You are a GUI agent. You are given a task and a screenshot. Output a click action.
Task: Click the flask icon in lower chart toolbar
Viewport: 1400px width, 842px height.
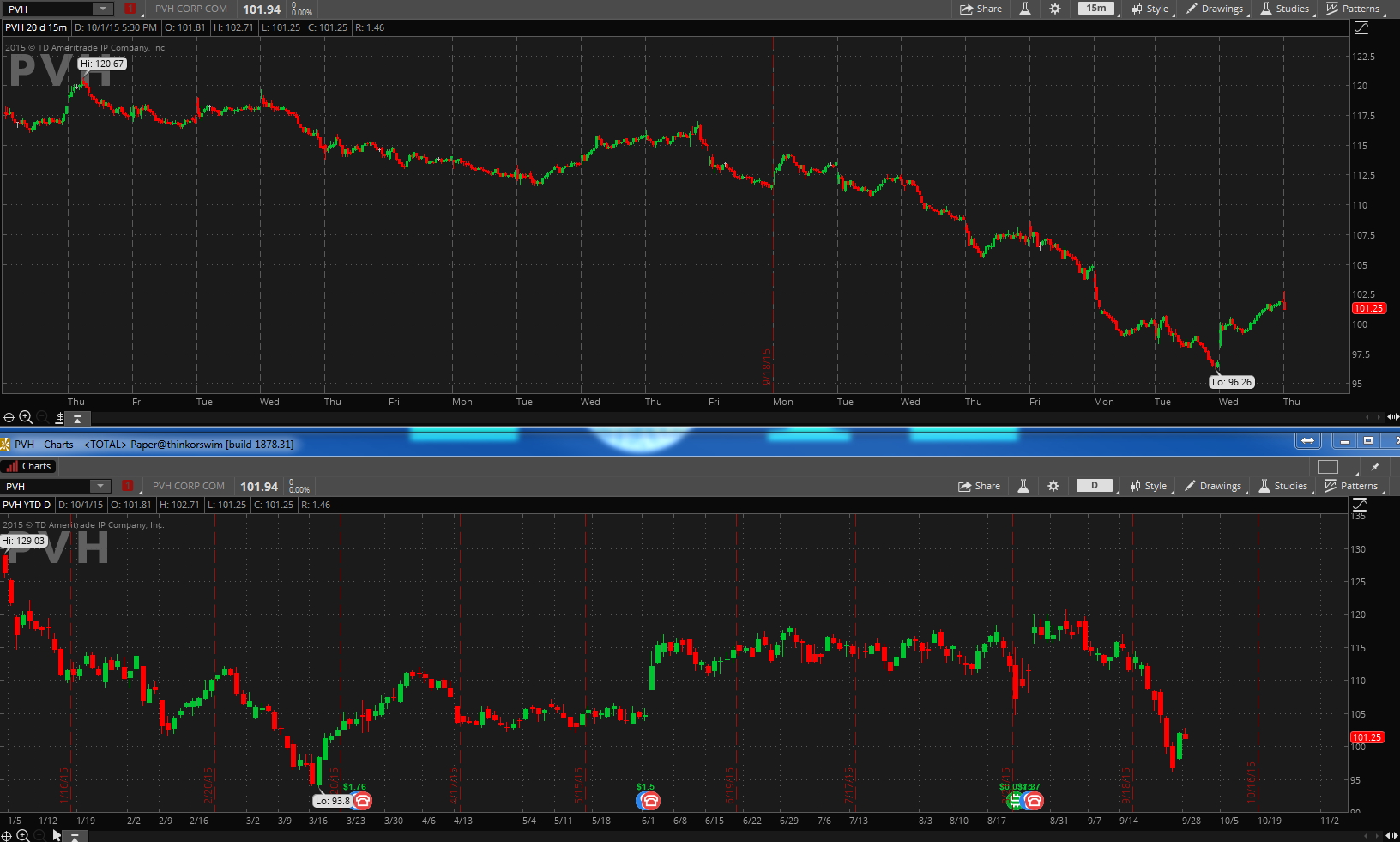pos(1023,486)
